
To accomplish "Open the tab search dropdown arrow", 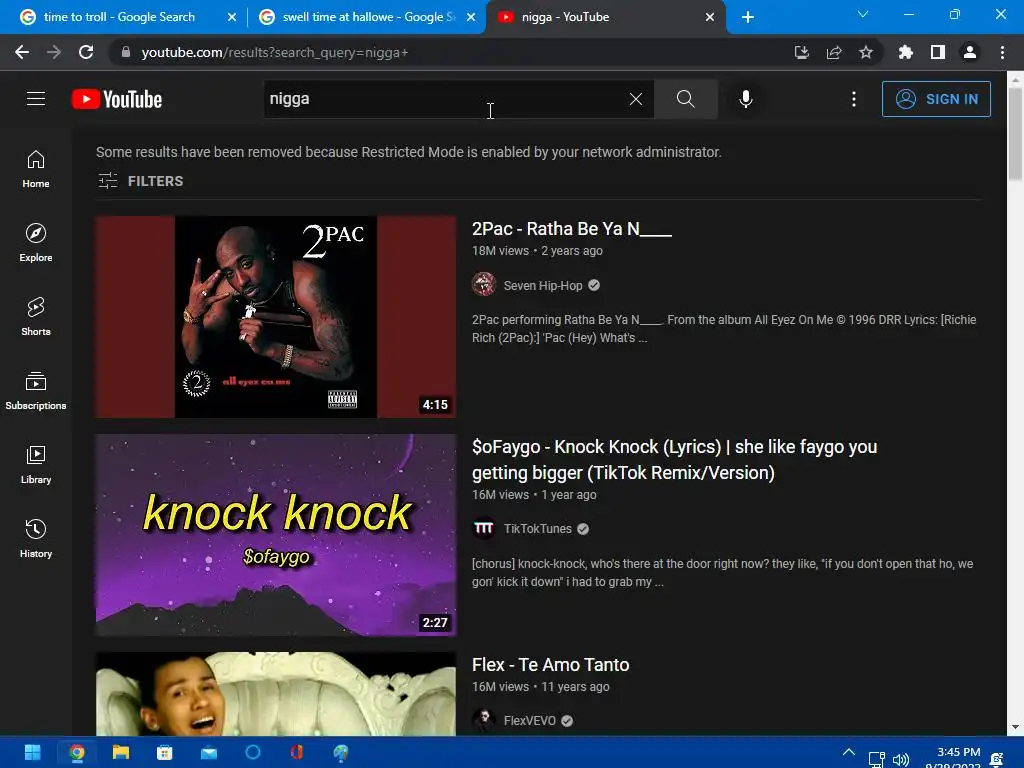I will tap(863, 14).
